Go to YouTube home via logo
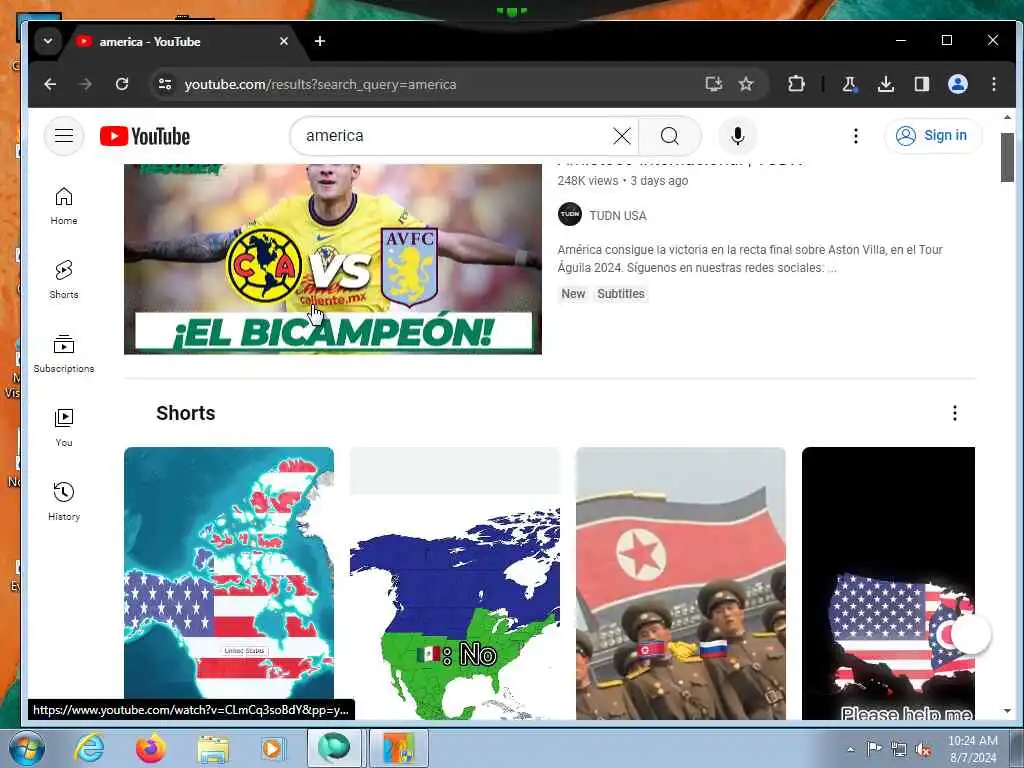Screen dimensions: 1024x768 (x=145, y=136)
